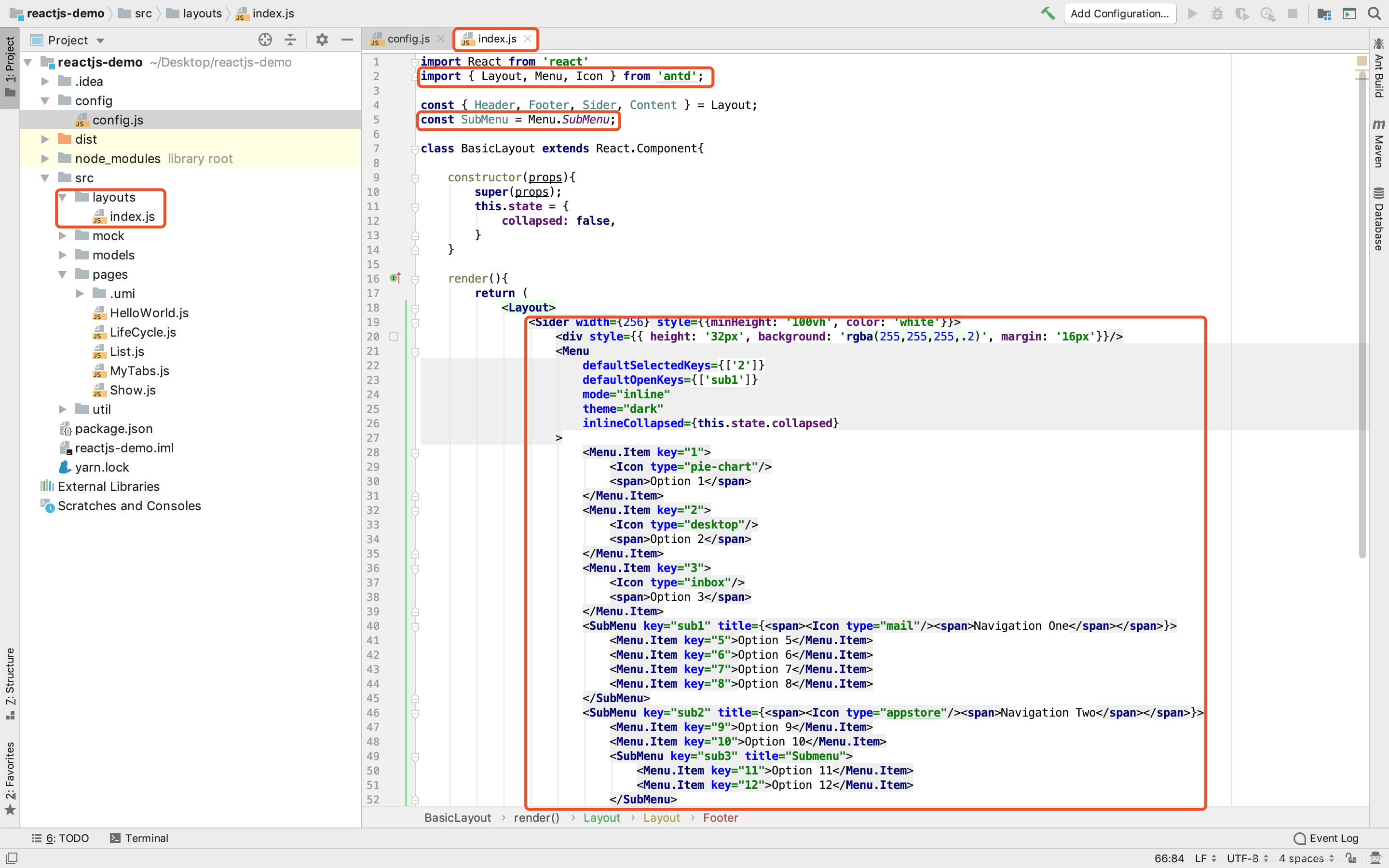1389x868 pixels.
Task: Collapse the layouts folder
Action: click(62, 197)
